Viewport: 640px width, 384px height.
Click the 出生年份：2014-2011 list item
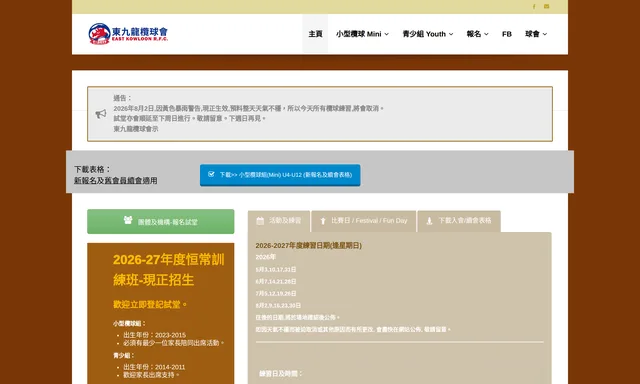point(154,367)
